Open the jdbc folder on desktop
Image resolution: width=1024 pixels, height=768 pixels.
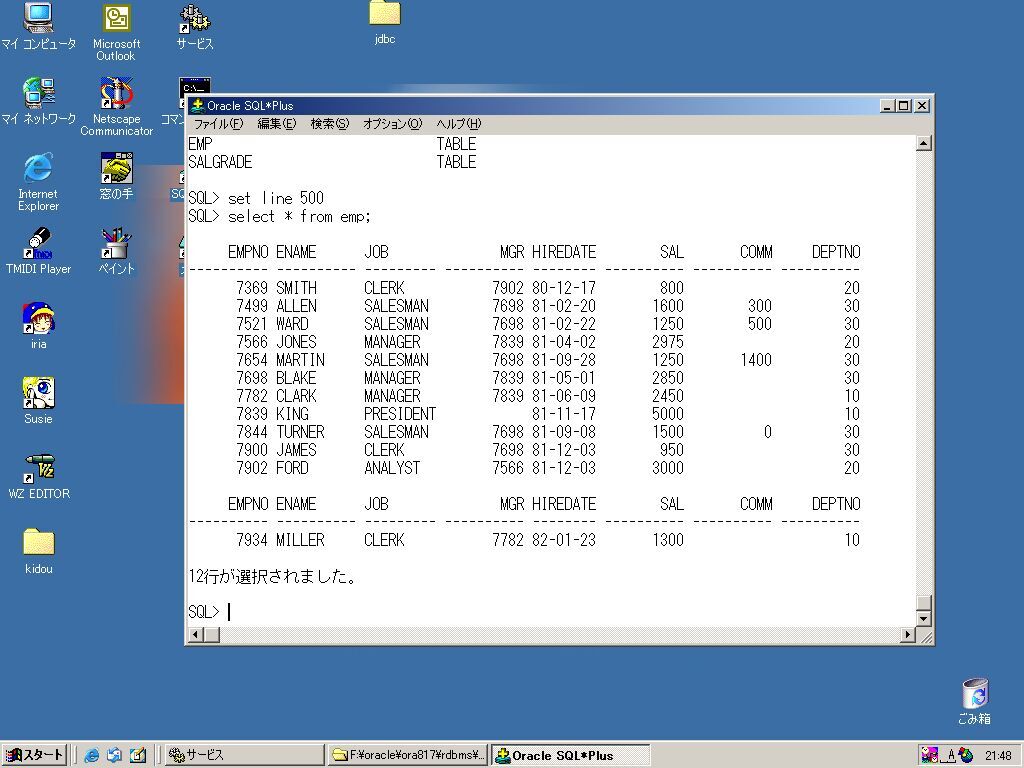385,23
